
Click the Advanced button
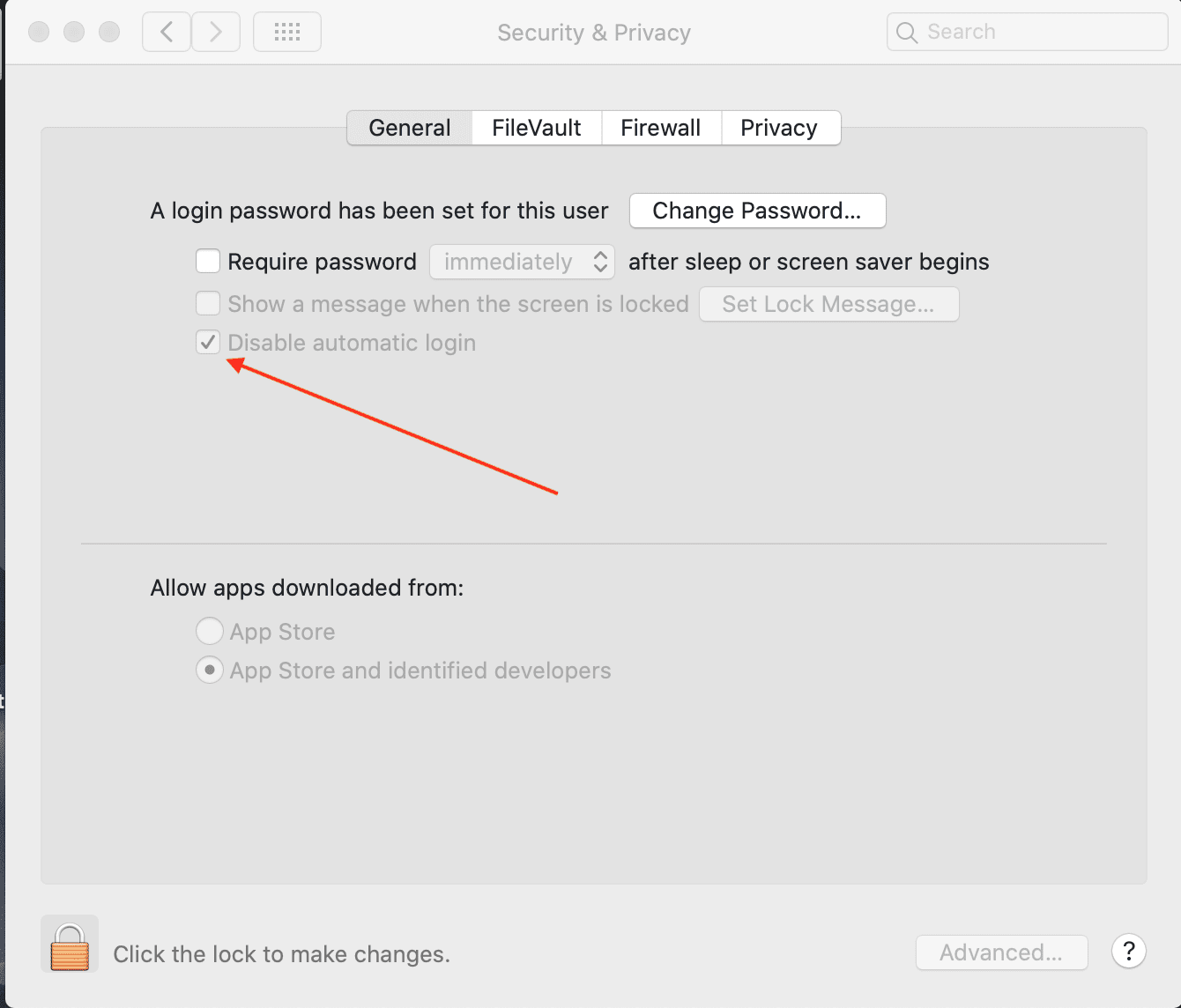[1001, 952]
